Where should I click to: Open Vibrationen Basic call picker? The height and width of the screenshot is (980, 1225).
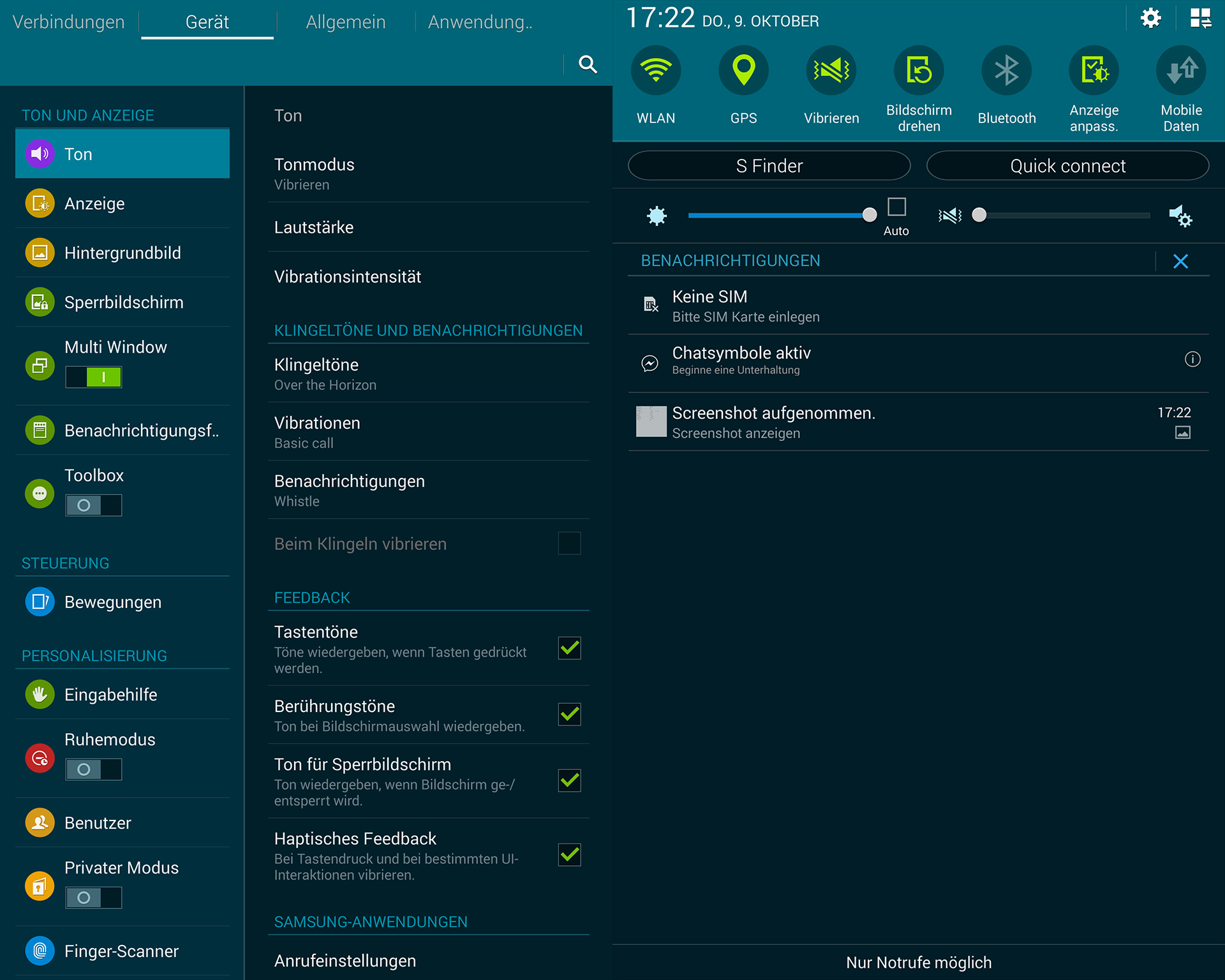point(429,432)
